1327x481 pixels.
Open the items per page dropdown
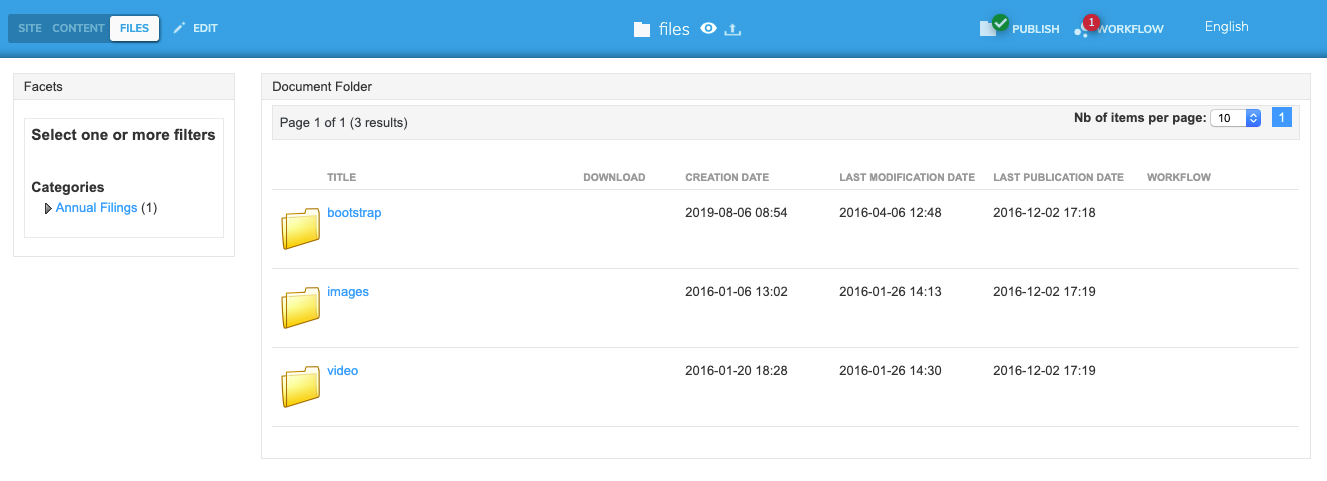click(1238, 118)
